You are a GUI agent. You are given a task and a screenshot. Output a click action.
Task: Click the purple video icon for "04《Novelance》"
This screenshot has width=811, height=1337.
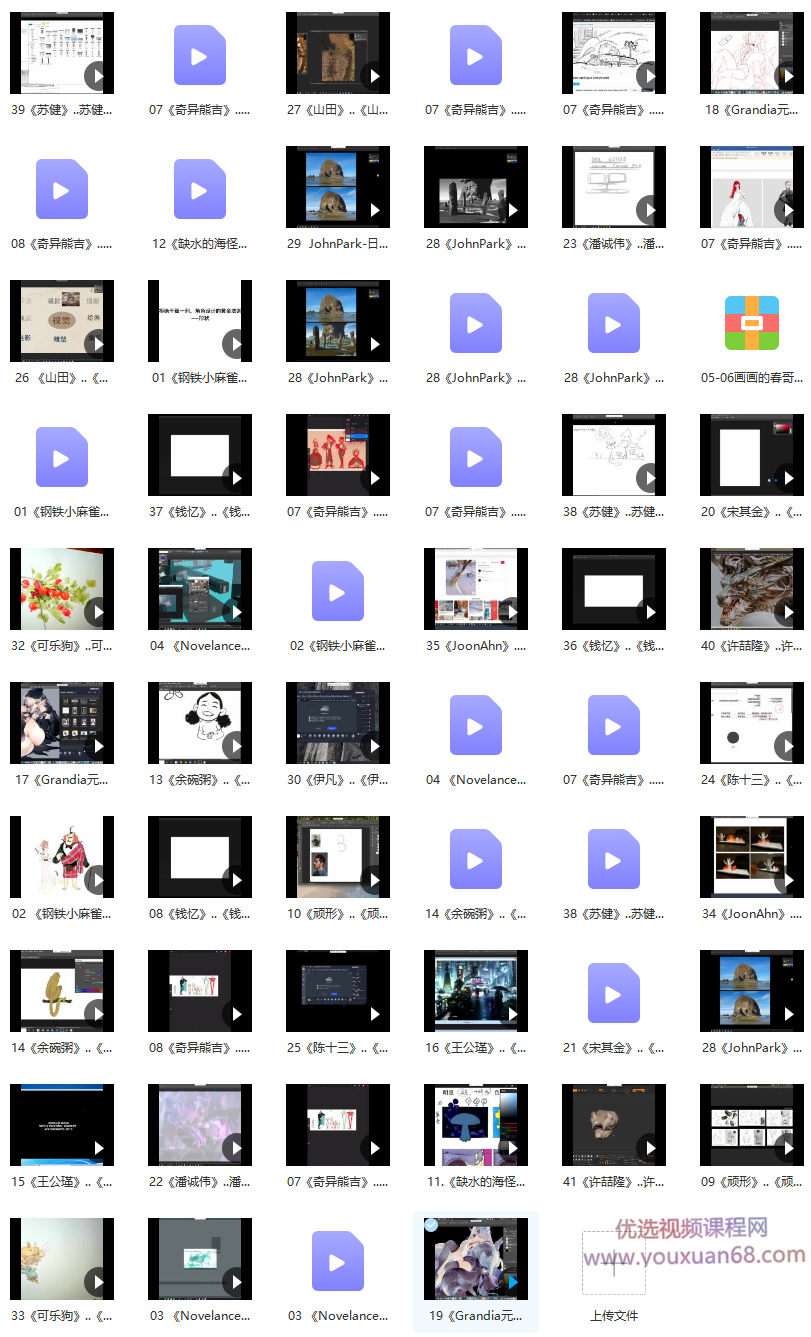point(475,723)
